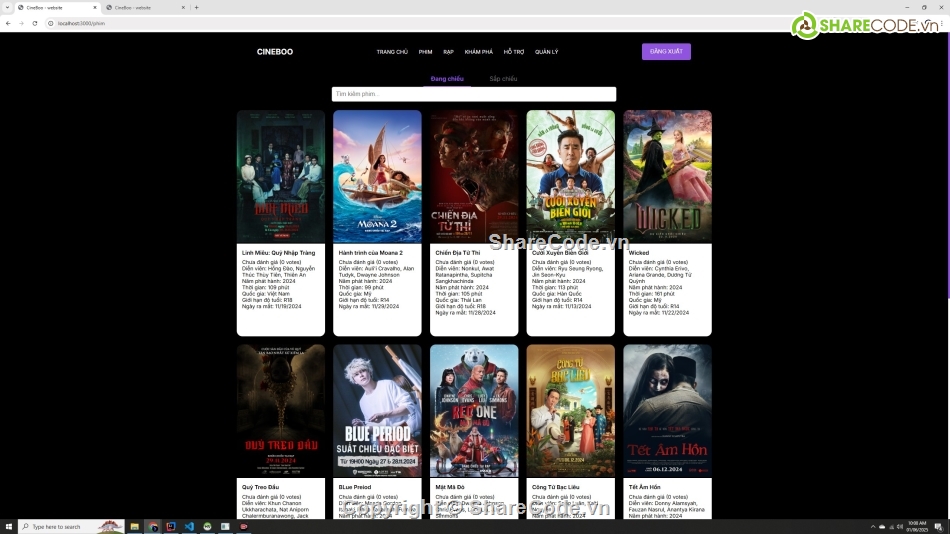
Task: Open the Windows notification center
Action: [x=938, y=527]
